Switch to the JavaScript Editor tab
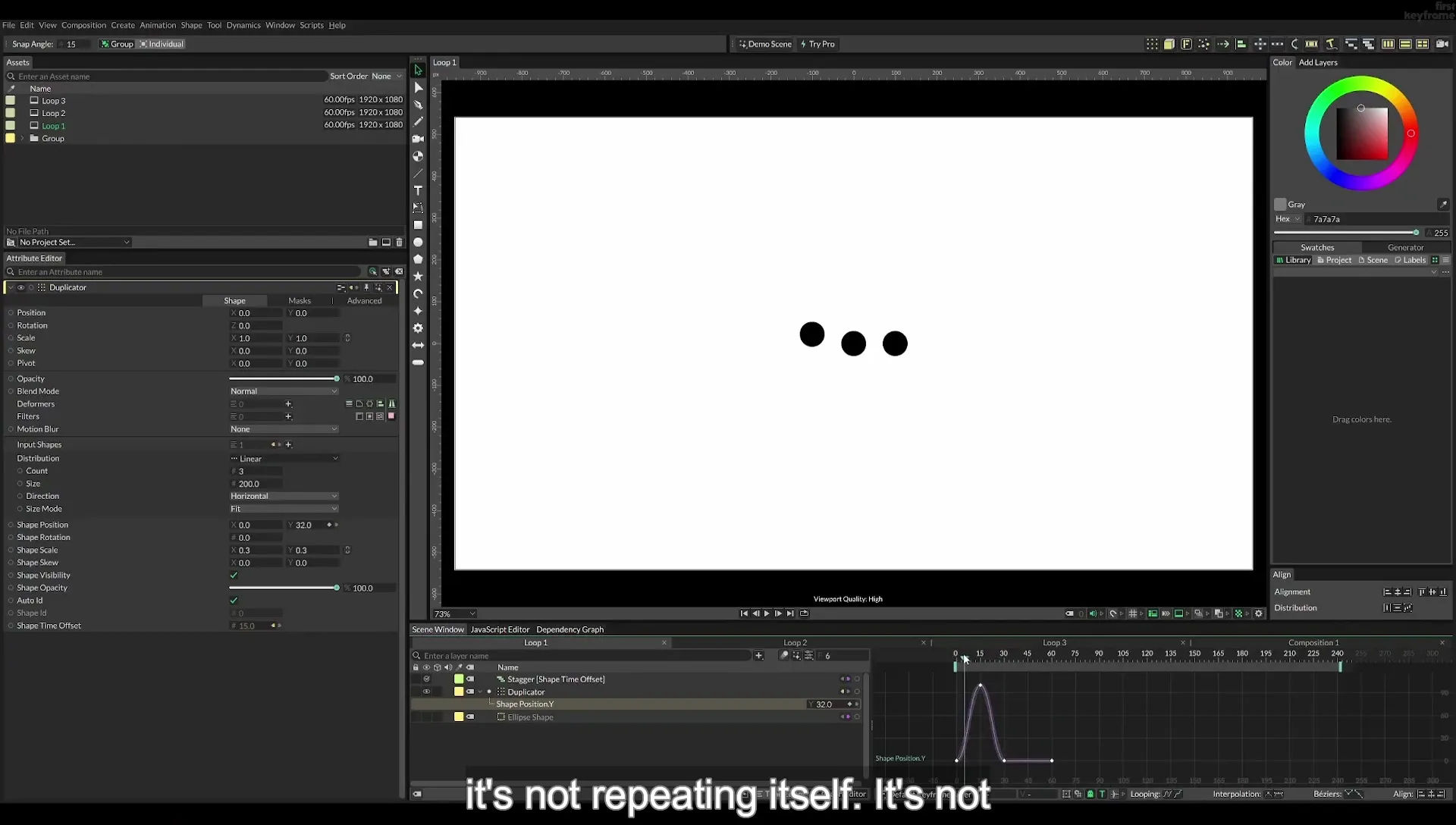The height and width of the screenshot is (825, 1456). 500,629
